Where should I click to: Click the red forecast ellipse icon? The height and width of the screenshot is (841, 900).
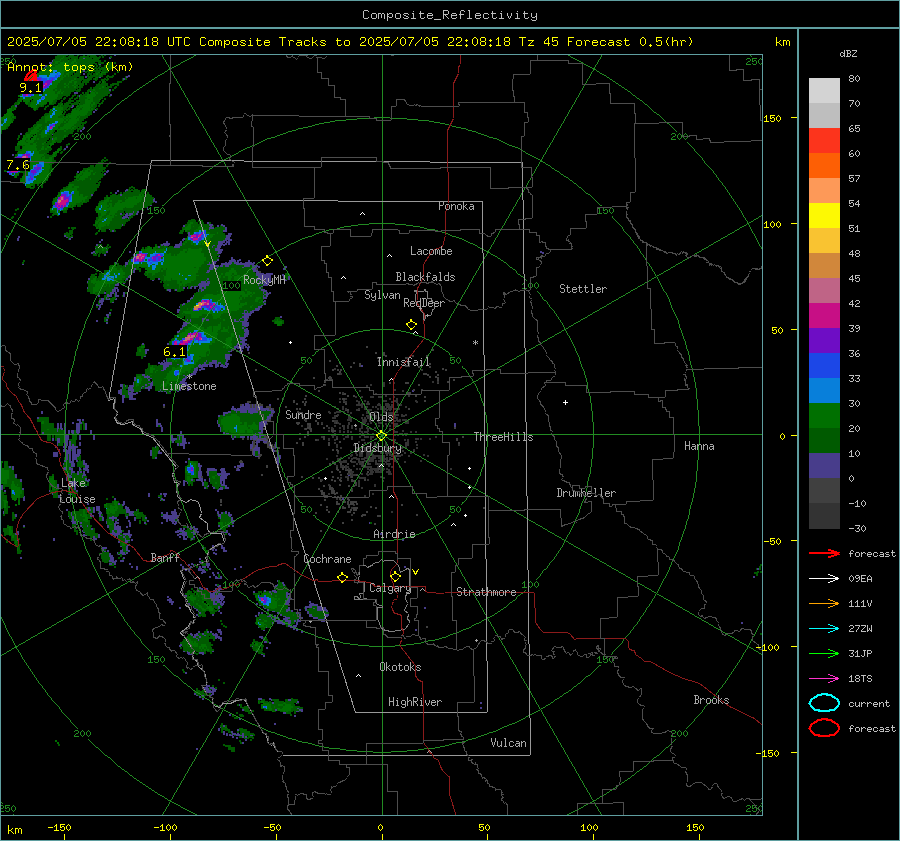click(x=824, y=728)
